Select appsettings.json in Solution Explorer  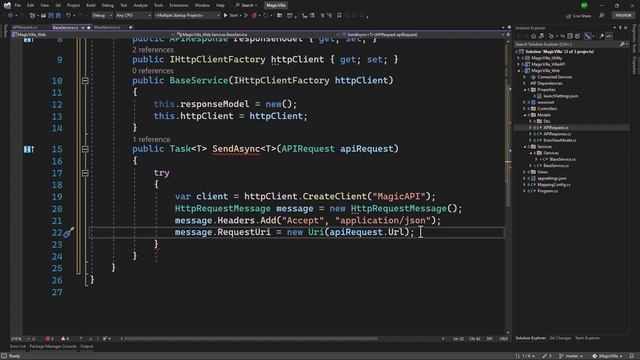tap(551, 178)
